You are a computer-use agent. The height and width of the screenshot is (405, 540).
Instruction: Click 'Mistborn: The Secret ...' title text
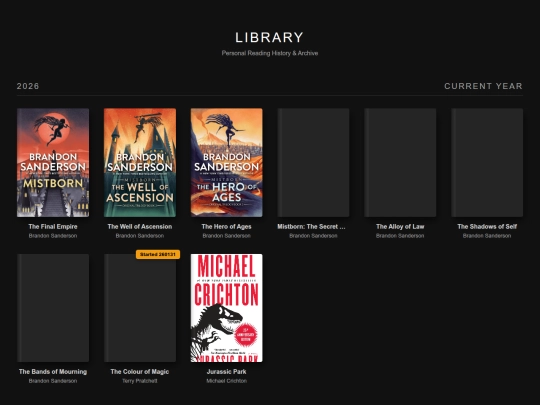click(311, 227)
